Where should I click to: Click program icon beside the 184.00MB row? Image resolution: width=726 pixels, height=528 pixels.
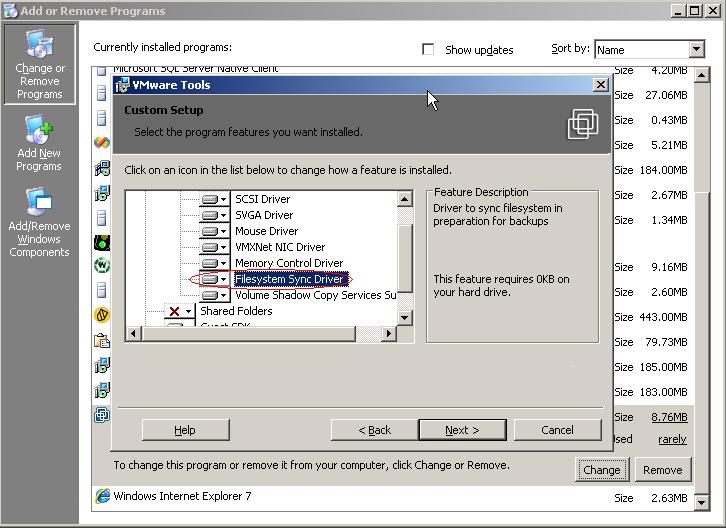102,169
